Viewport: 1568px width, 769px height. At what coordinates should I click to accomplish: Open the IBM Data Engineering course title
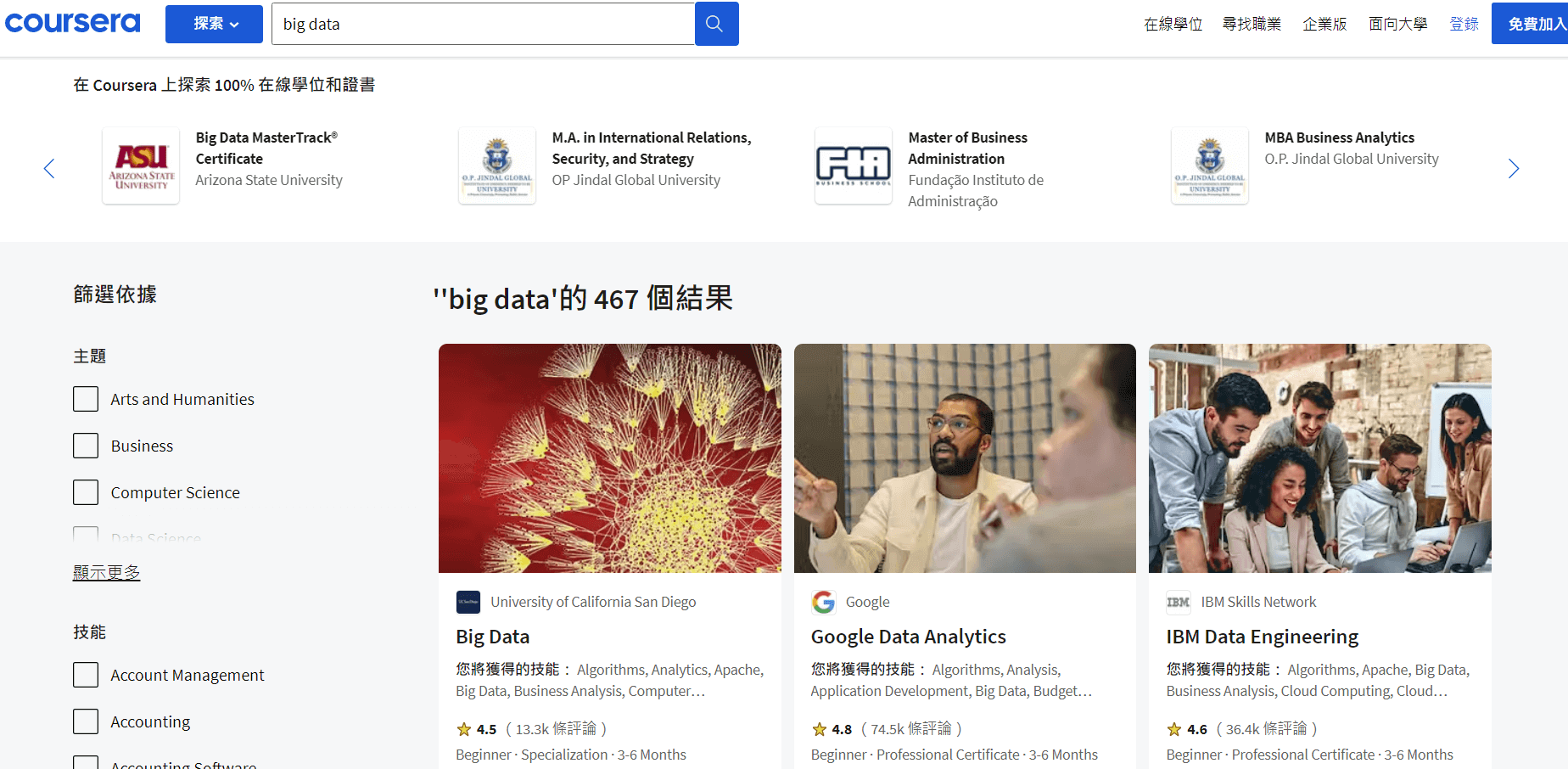[x=1263, y=637]
